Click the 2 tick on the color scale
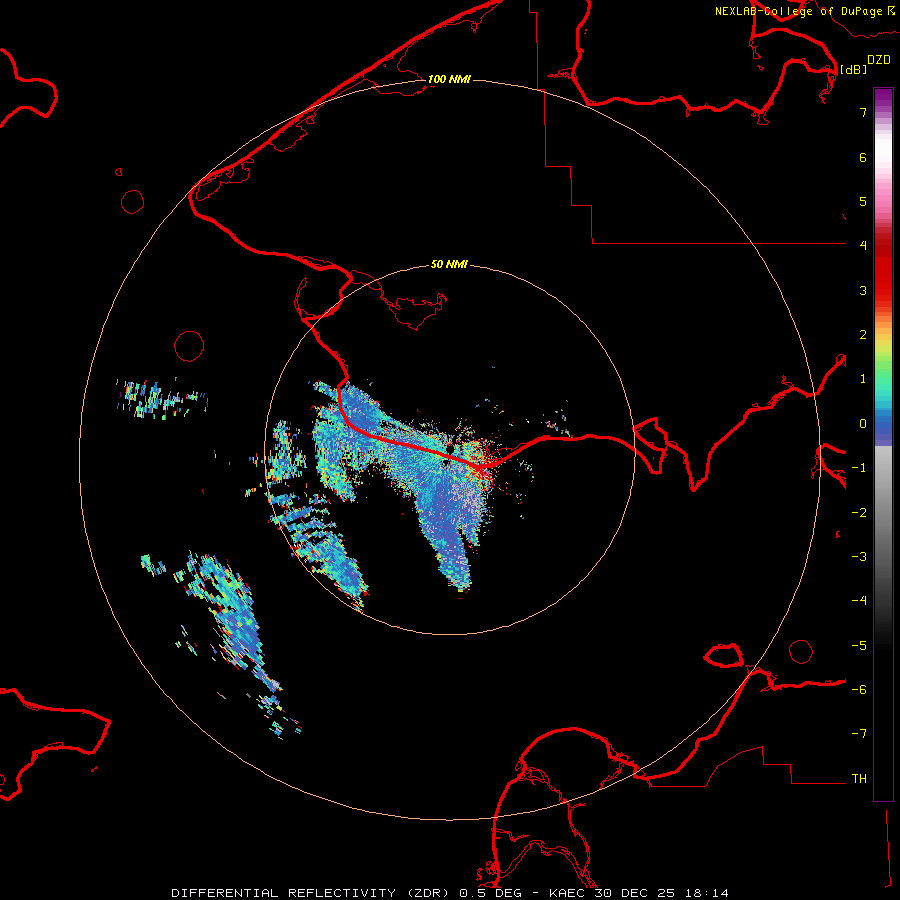900x900 pixels. (863, 335)
